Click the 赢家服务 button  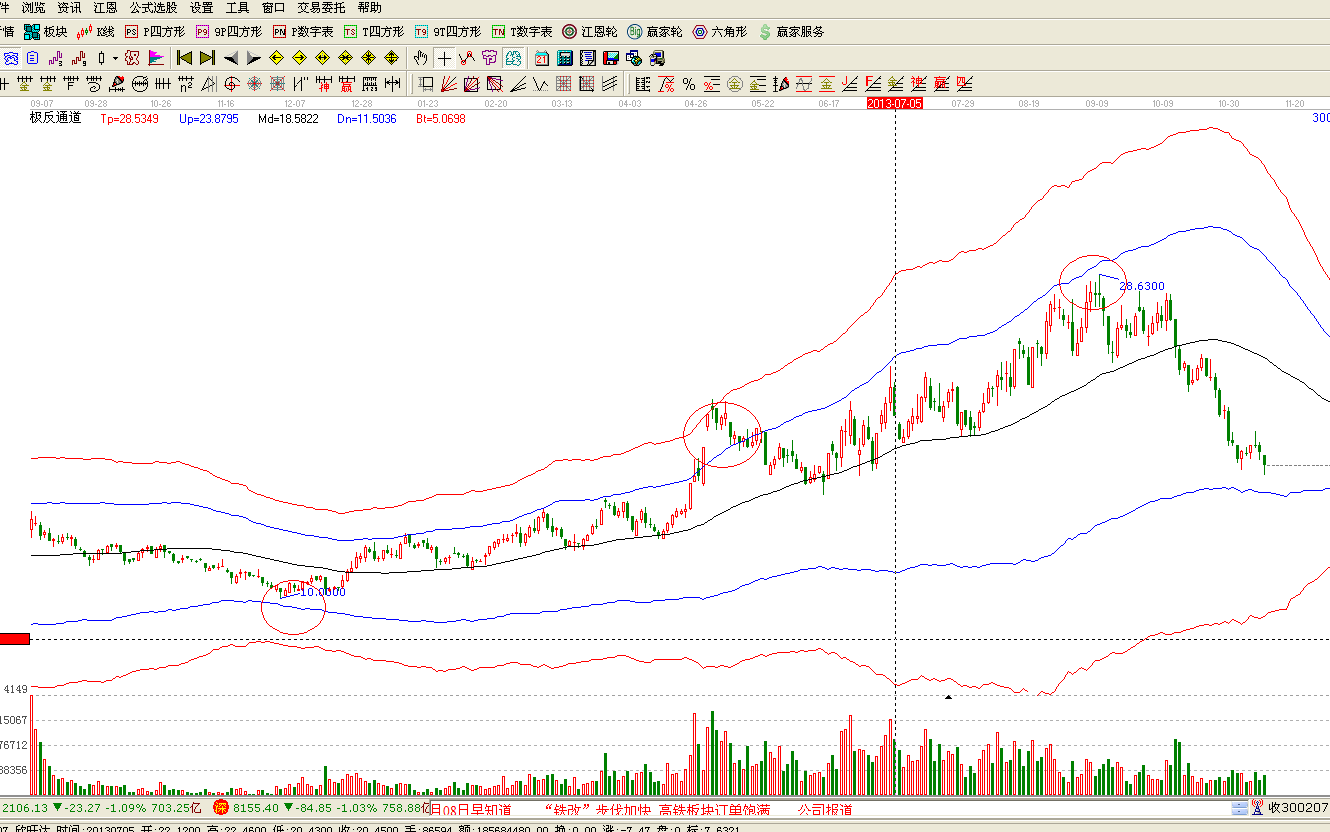[791, 32]
